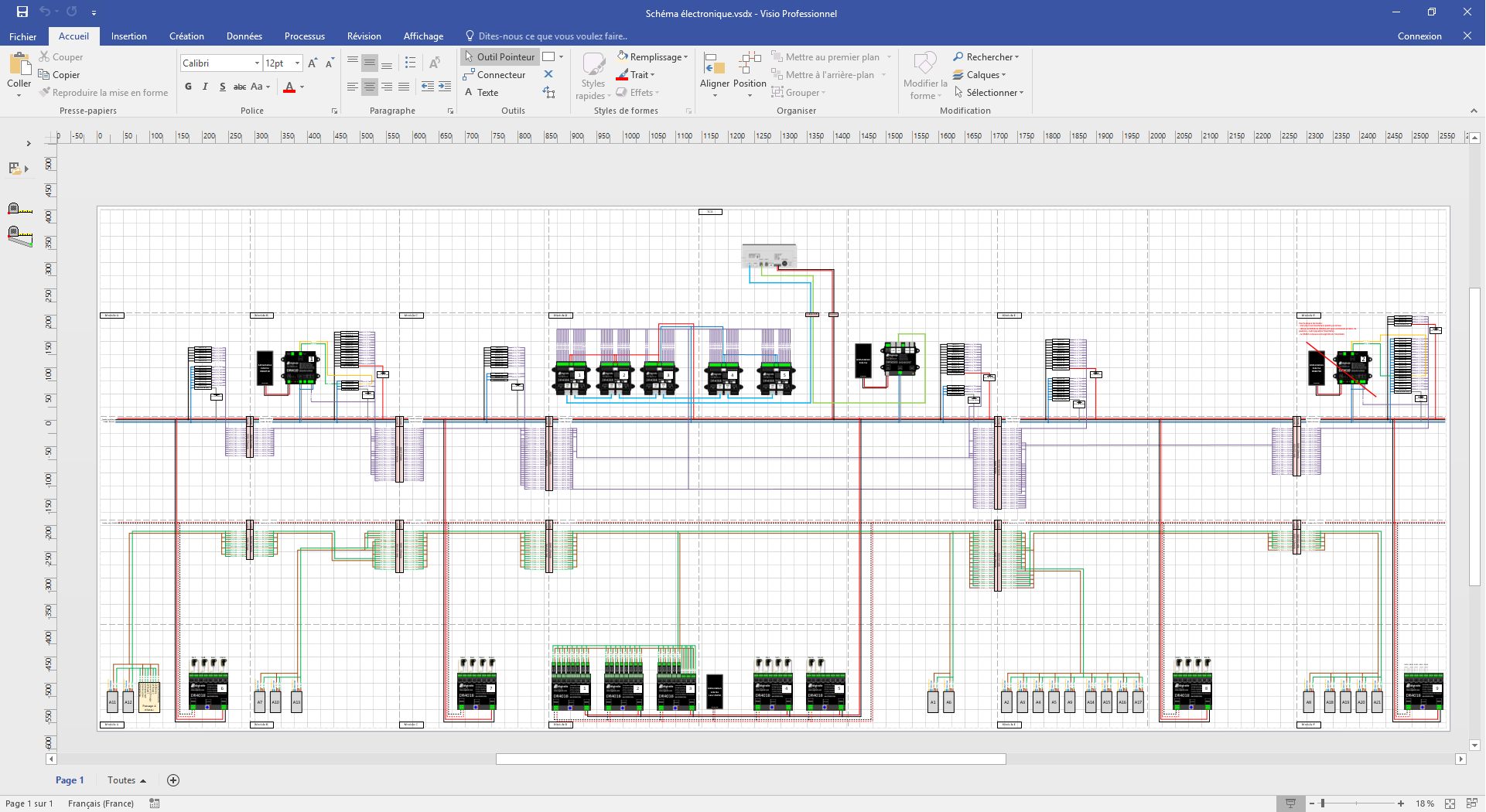Screen dimensions: 1486x812
Task: Open the Toutes pages dropdown
Action: [x=125, y=780]
